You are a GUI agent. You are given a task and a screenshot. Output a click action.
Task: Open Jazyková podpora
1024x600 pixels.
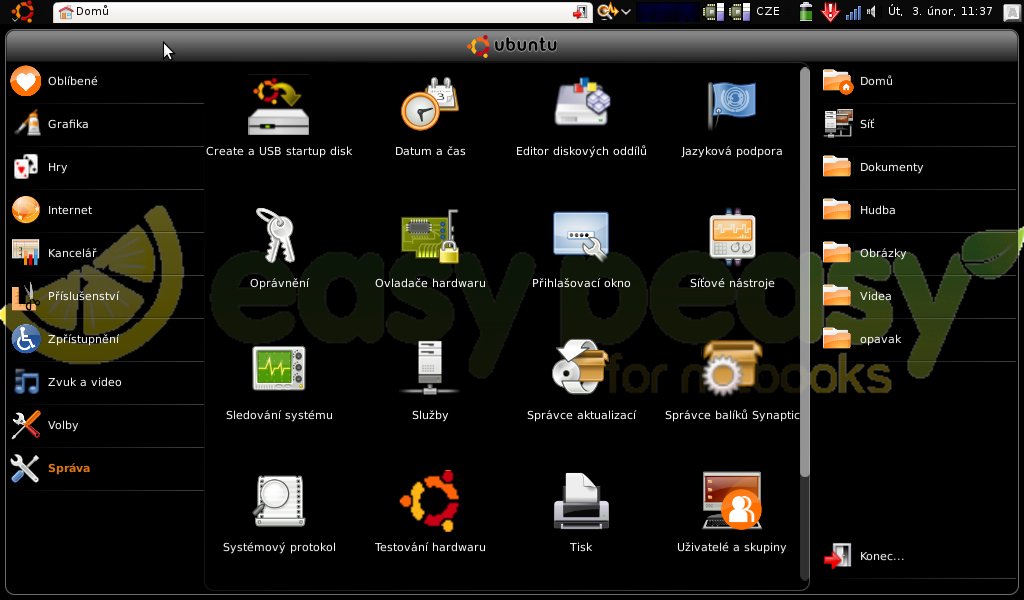[x=731, y=116]
